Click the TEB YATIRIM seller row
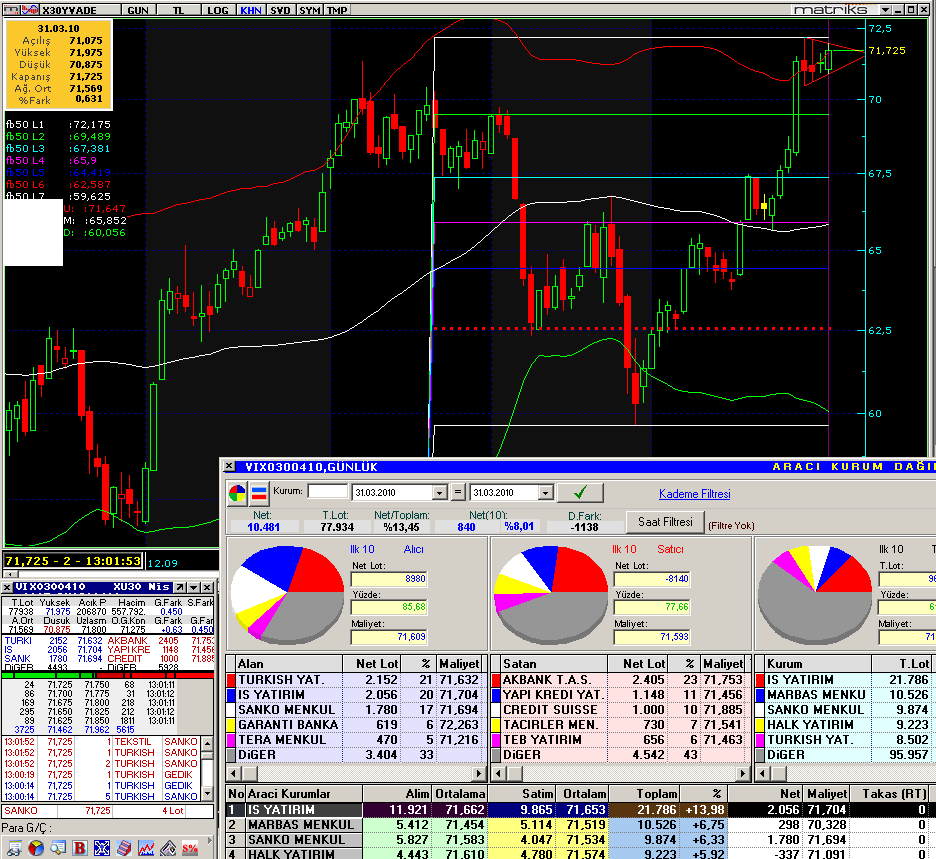This screenshot has width=936, height=859. point(620,740)
